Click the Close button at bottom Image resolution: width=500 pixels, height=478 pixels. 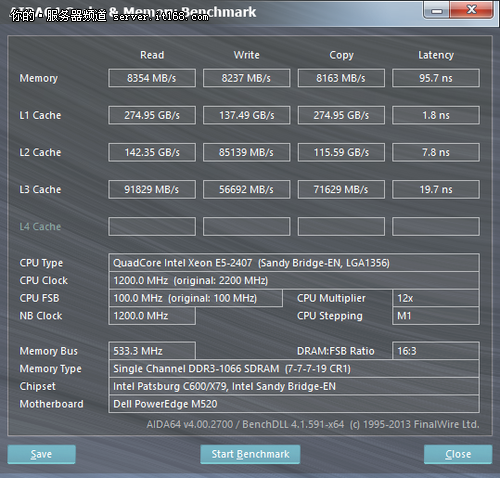[458, 454]
